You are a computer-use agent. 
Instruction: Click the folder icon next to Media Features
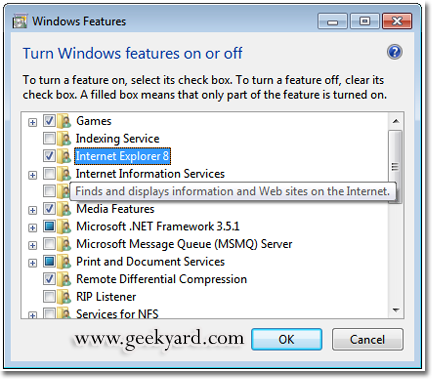[64, 209]
